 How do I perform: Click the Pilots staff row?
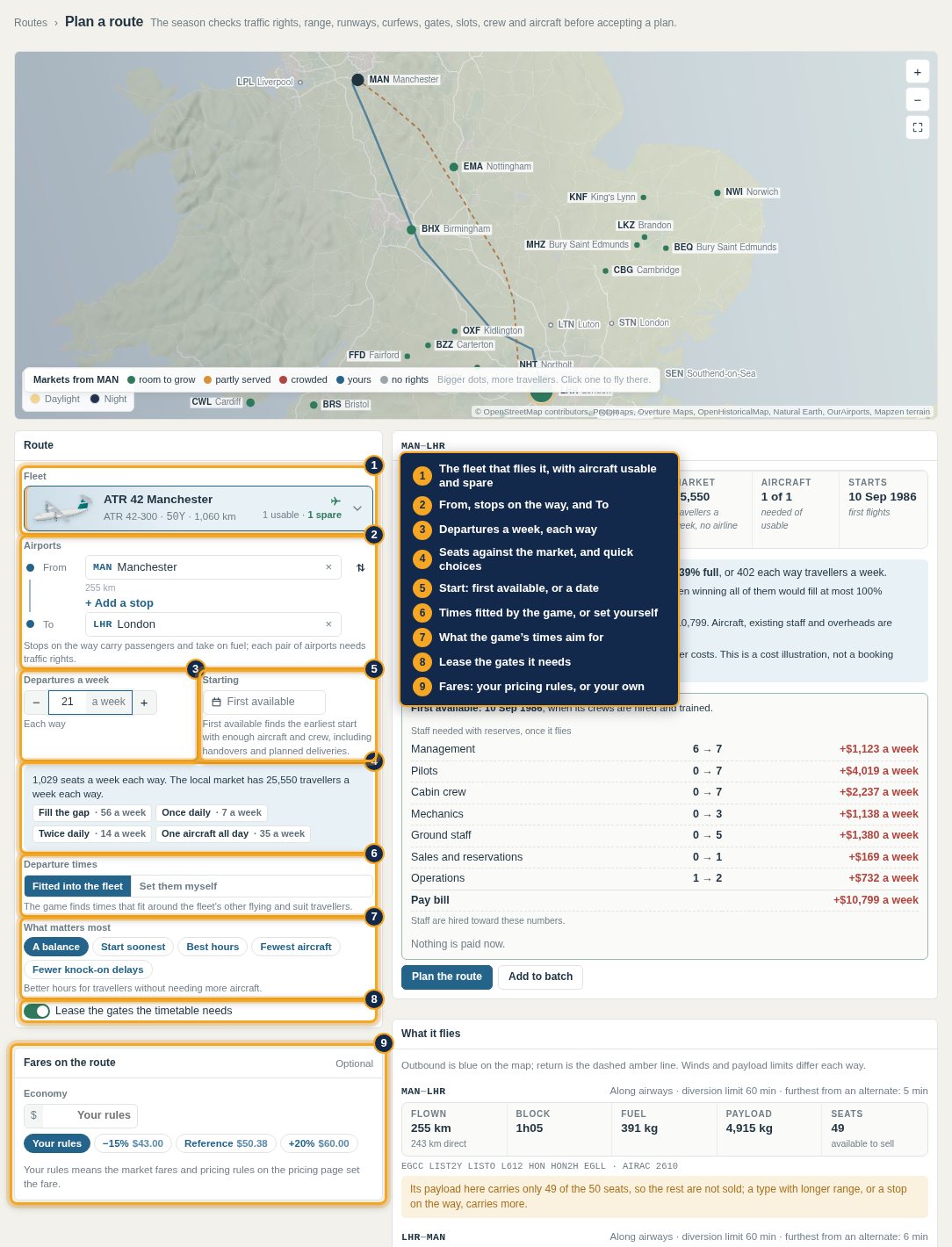(x=665, y=771)
